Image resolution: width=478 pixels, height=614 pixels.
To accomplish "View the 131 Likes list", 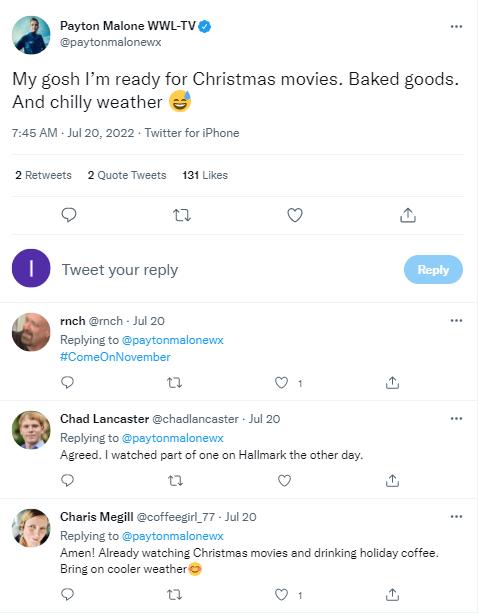I will 205,175.
